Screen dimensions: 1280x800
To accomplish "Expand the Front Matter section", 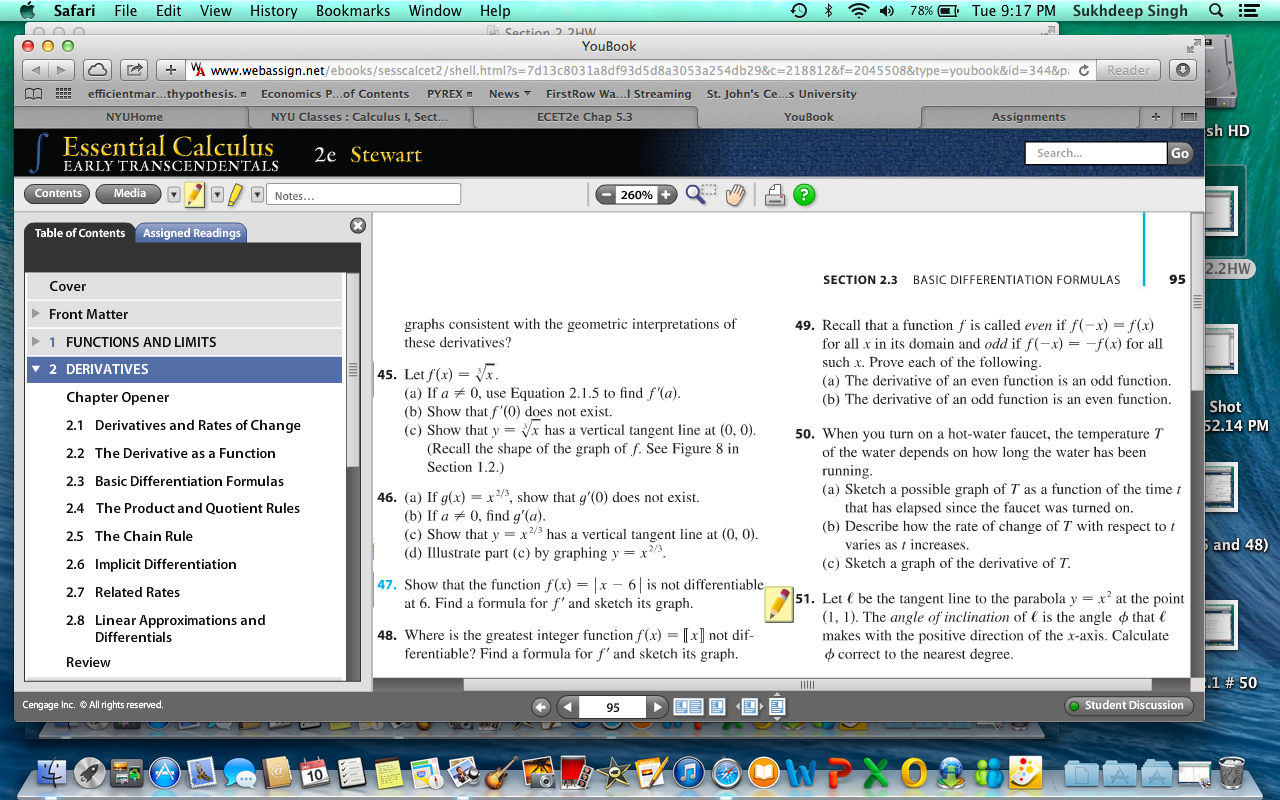I will pos(36,314).
